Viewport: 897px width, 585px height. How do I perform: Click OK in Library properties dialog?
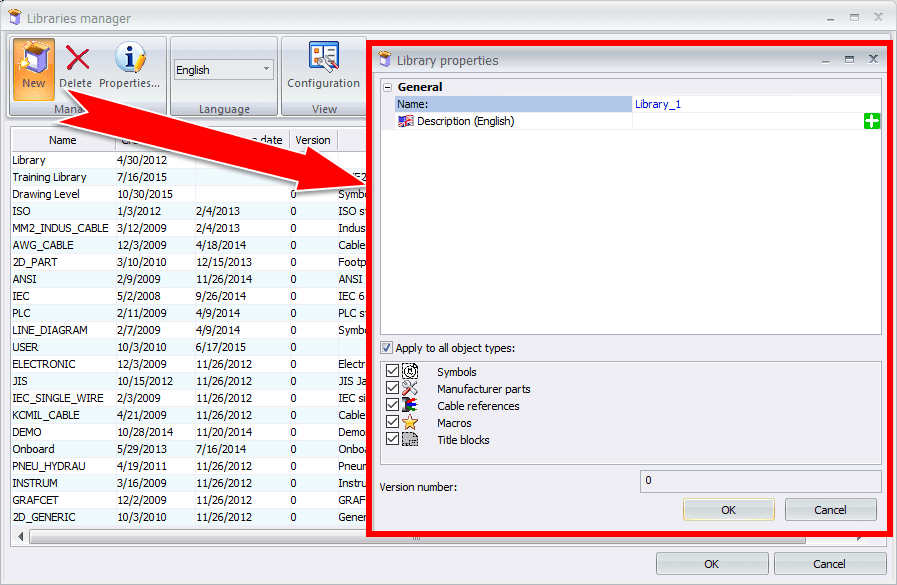(728, 510)
